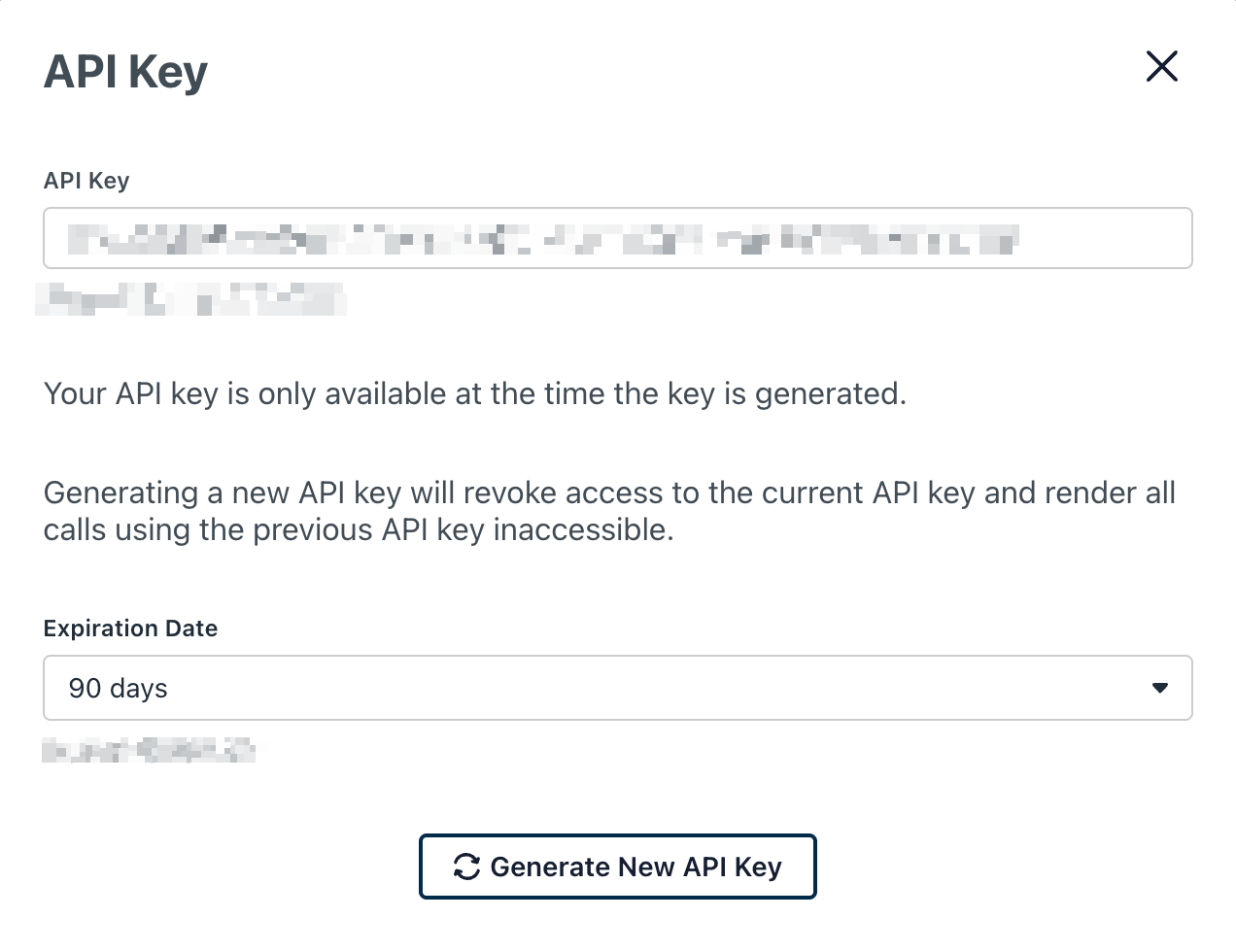Click the Expiration Date label
This screenshot has width=1236, height=952.
point(130,629)
